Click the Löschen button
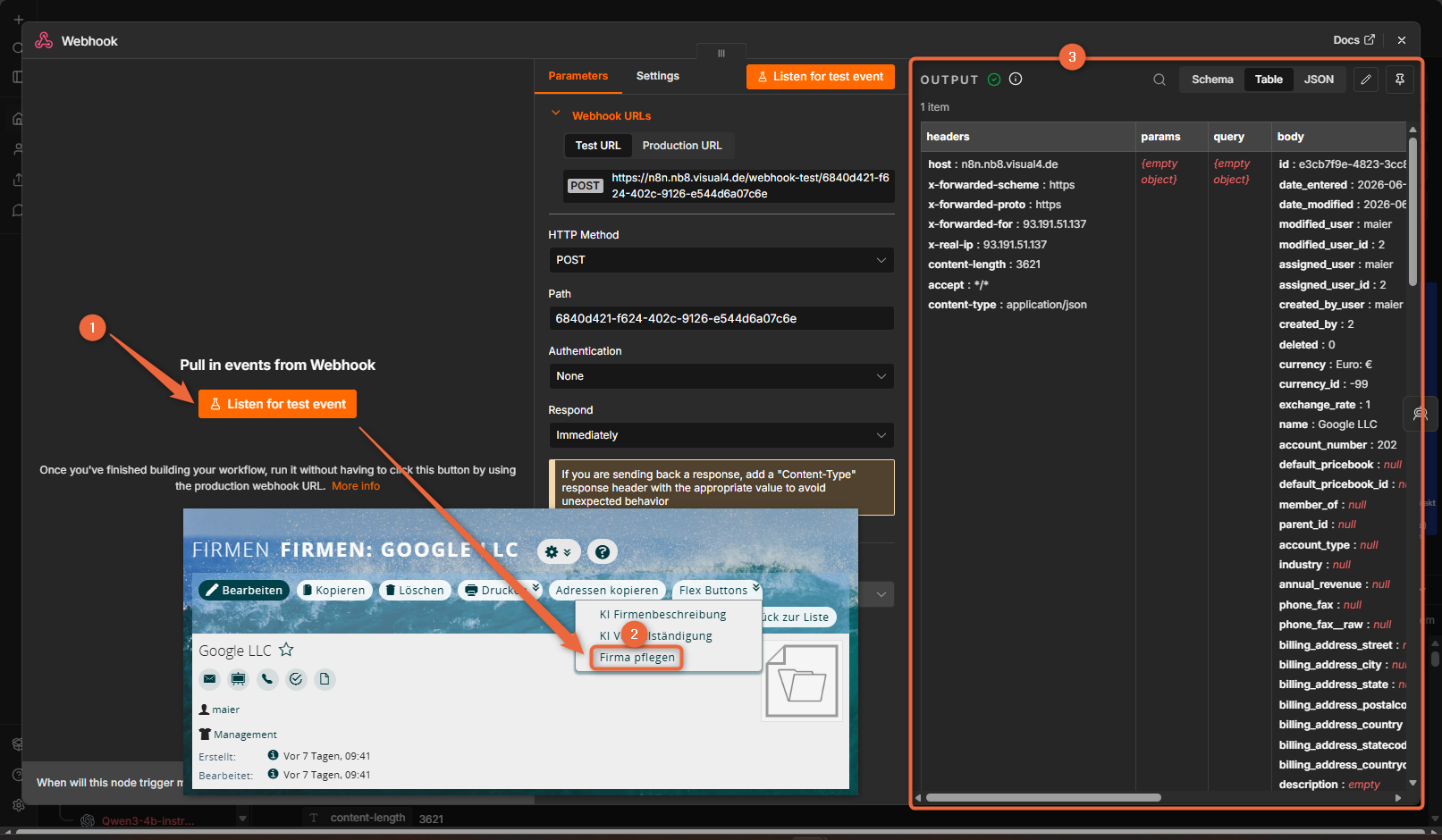This screenshot has height=840, width=1442. (415, 590)
